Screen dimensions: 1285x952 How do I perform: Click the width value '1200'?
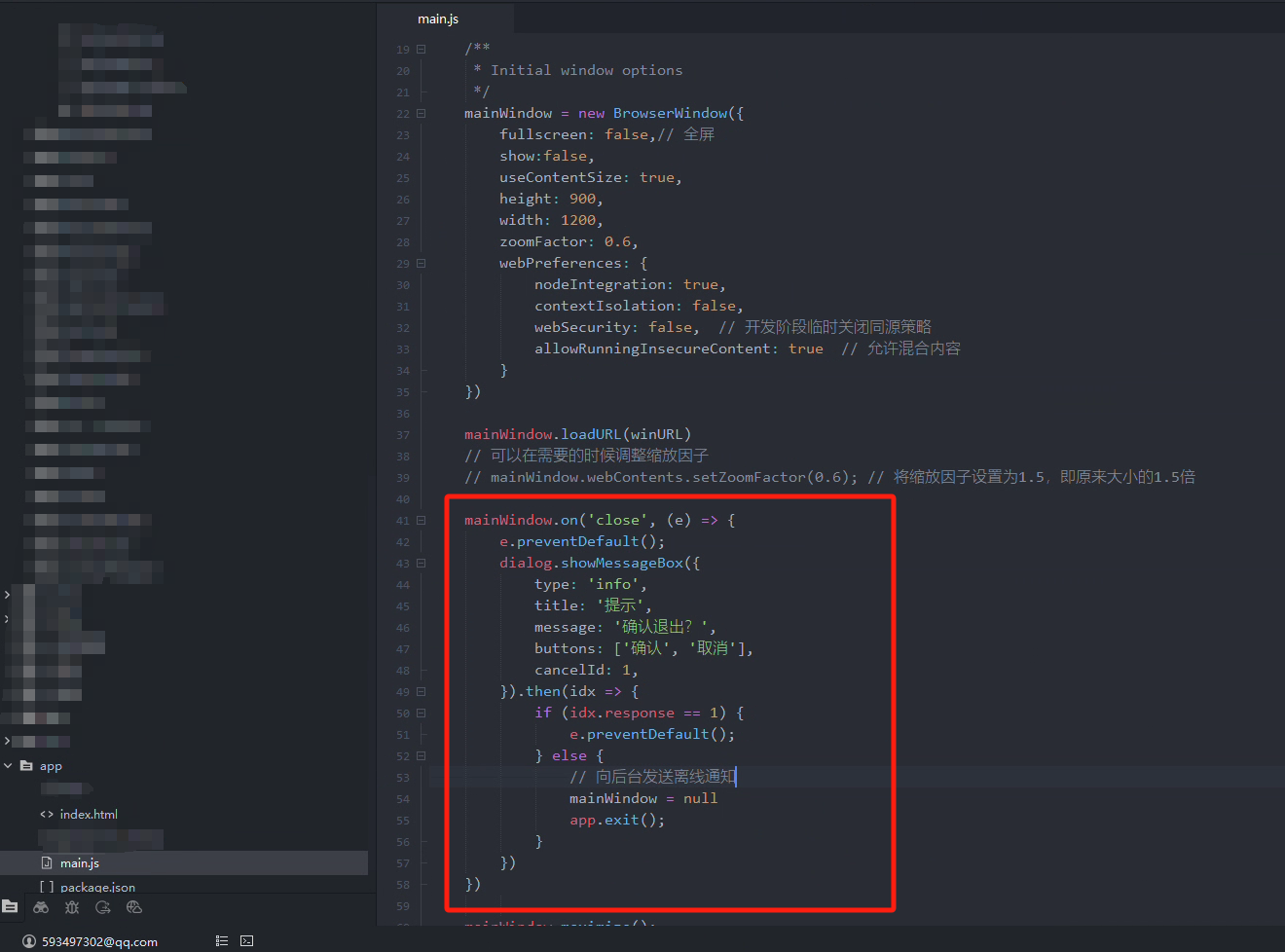[578, 220]
